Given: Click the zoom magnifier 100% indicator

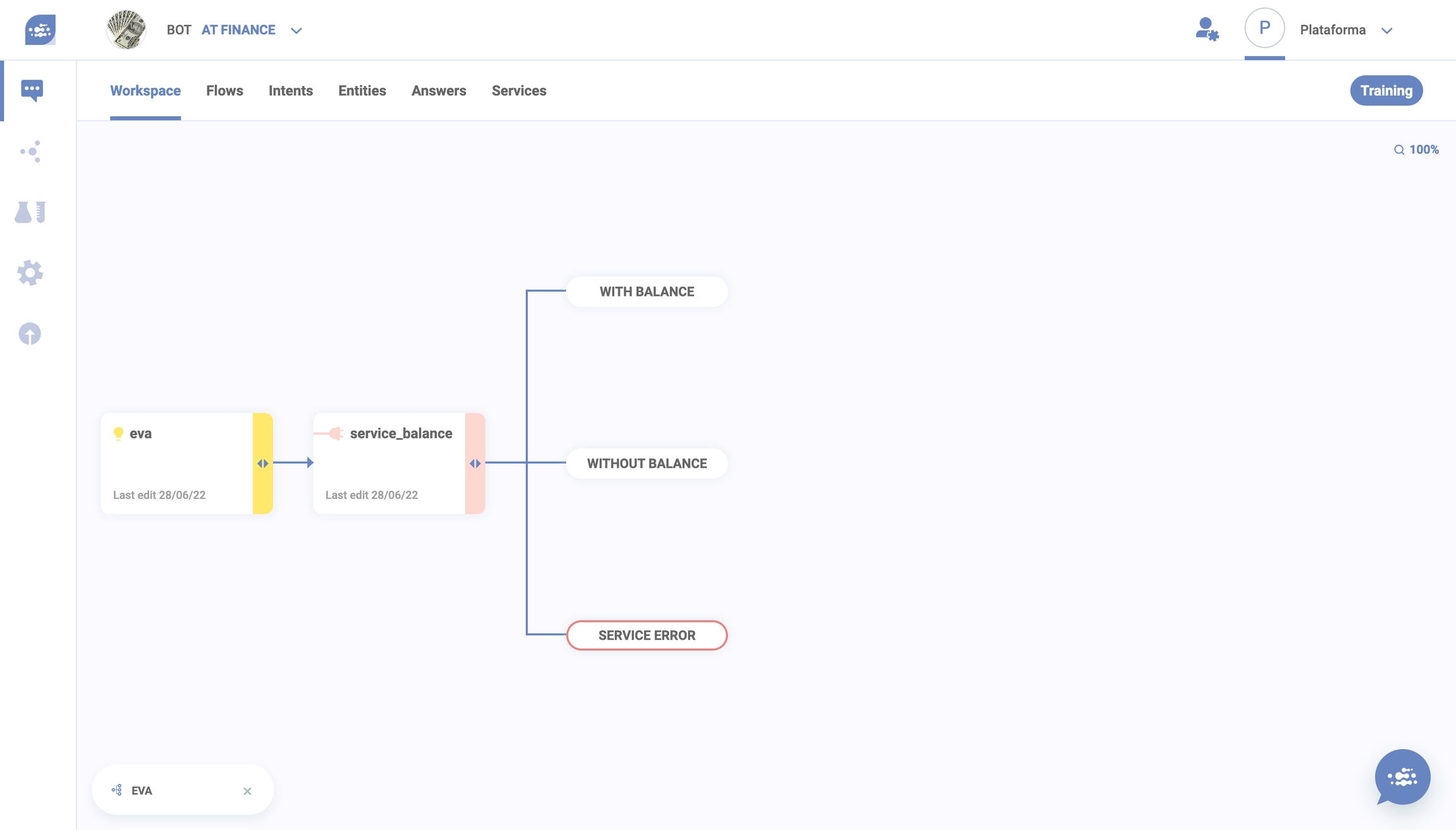Looking at the screenshot, I should point(1416,150).
